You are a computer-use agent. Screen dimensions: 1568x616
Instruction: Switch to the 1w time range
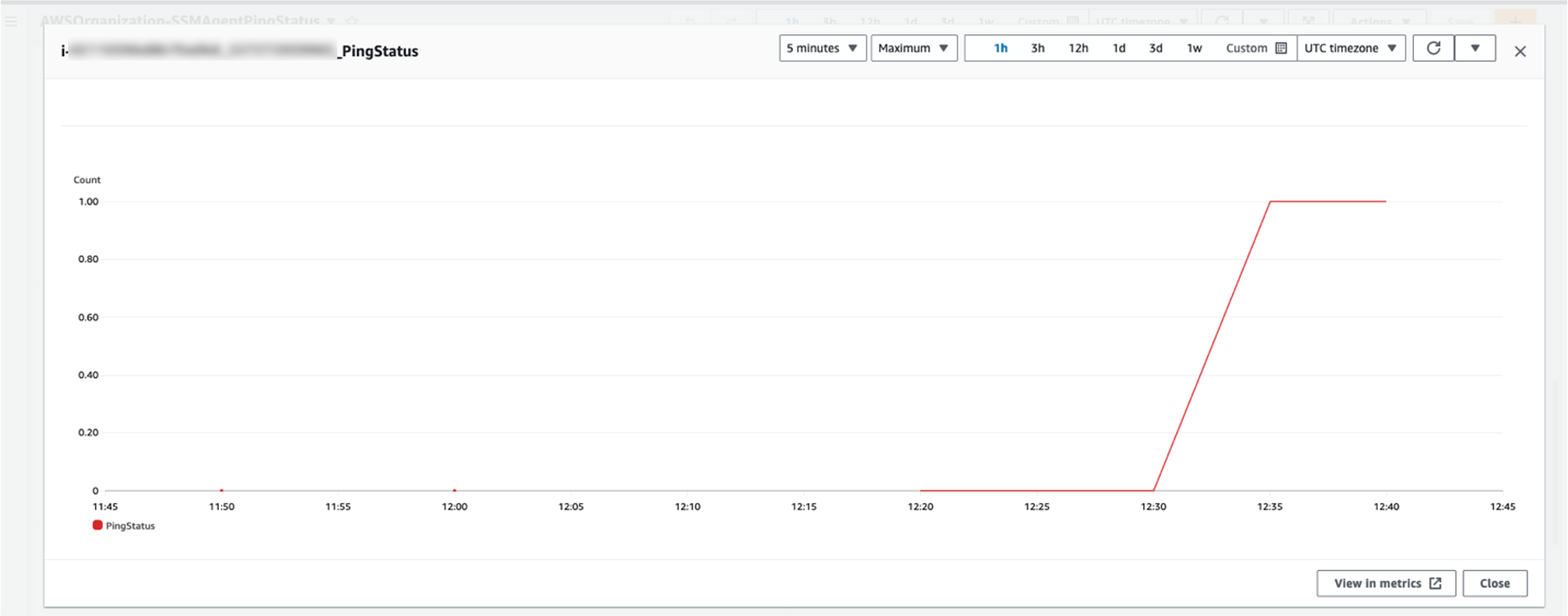pos(1194,48)
